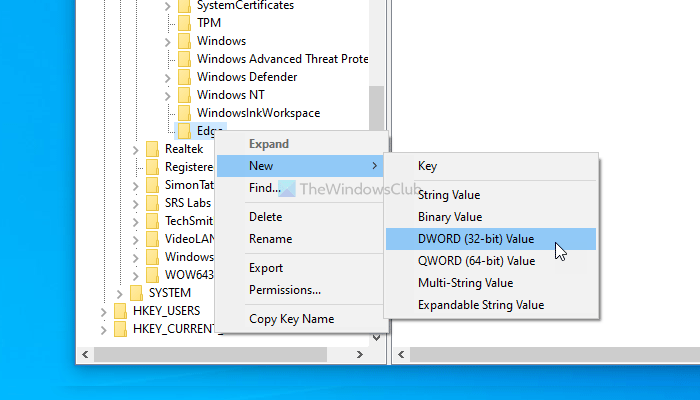The width and height of the screenshot is (700, 400).
Task: Click the SimonTatham folder icon
Action: pos(152,185)
